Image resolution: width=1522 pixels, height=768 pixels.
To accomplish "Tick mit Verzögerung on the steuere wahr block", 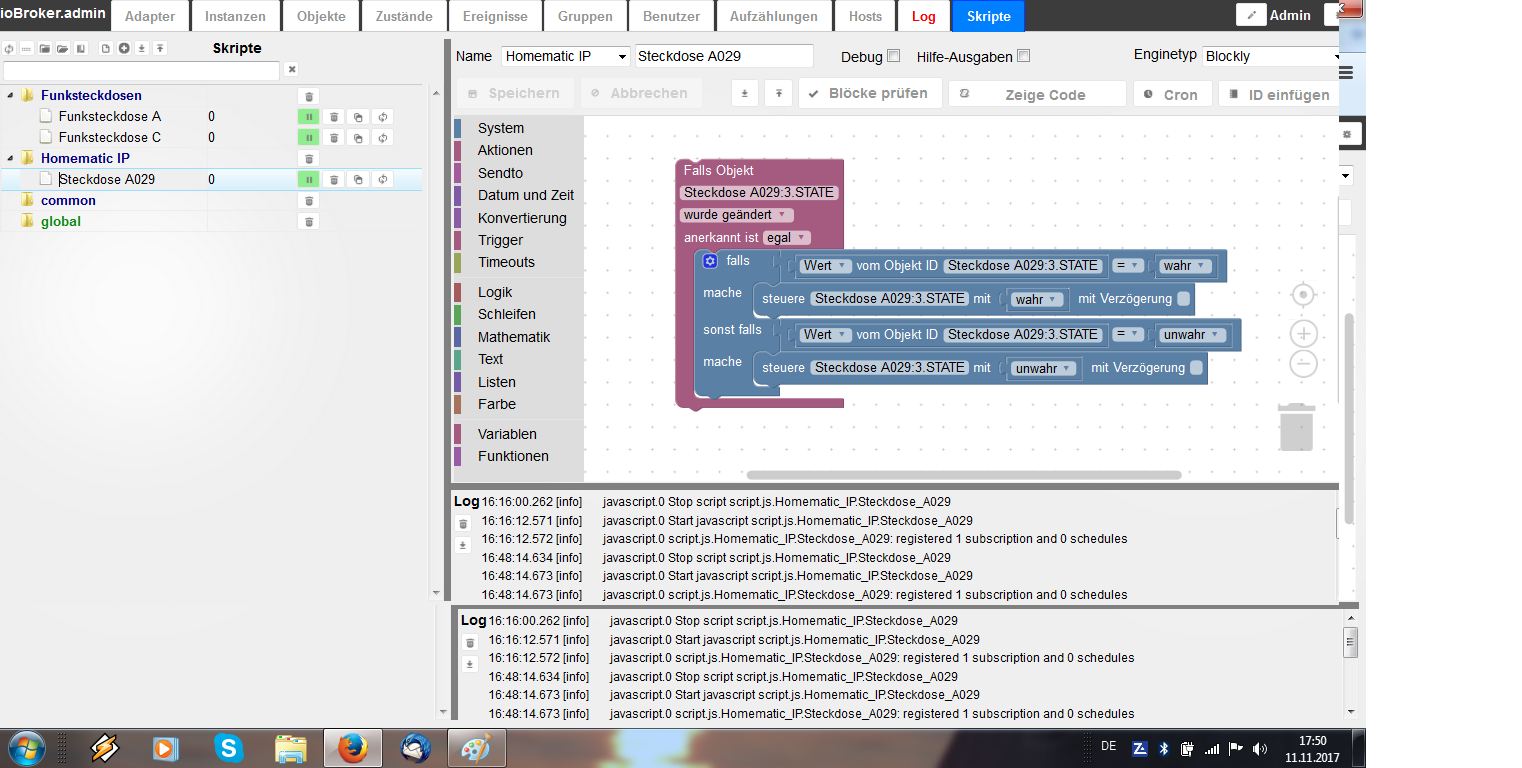I will 1184,299.
